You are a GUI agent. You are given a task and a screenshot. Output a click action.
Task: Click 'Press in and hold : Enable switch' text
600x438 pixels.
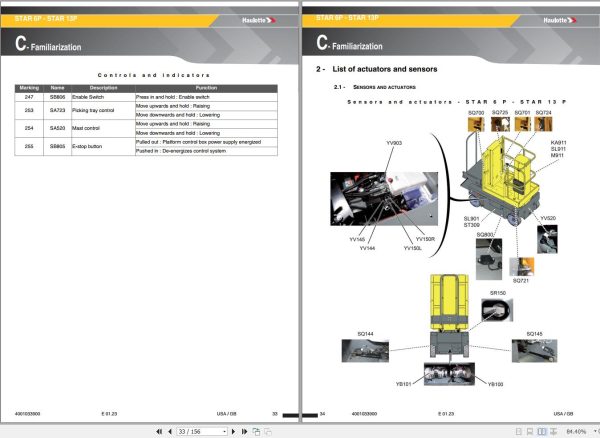coord(173,97)
